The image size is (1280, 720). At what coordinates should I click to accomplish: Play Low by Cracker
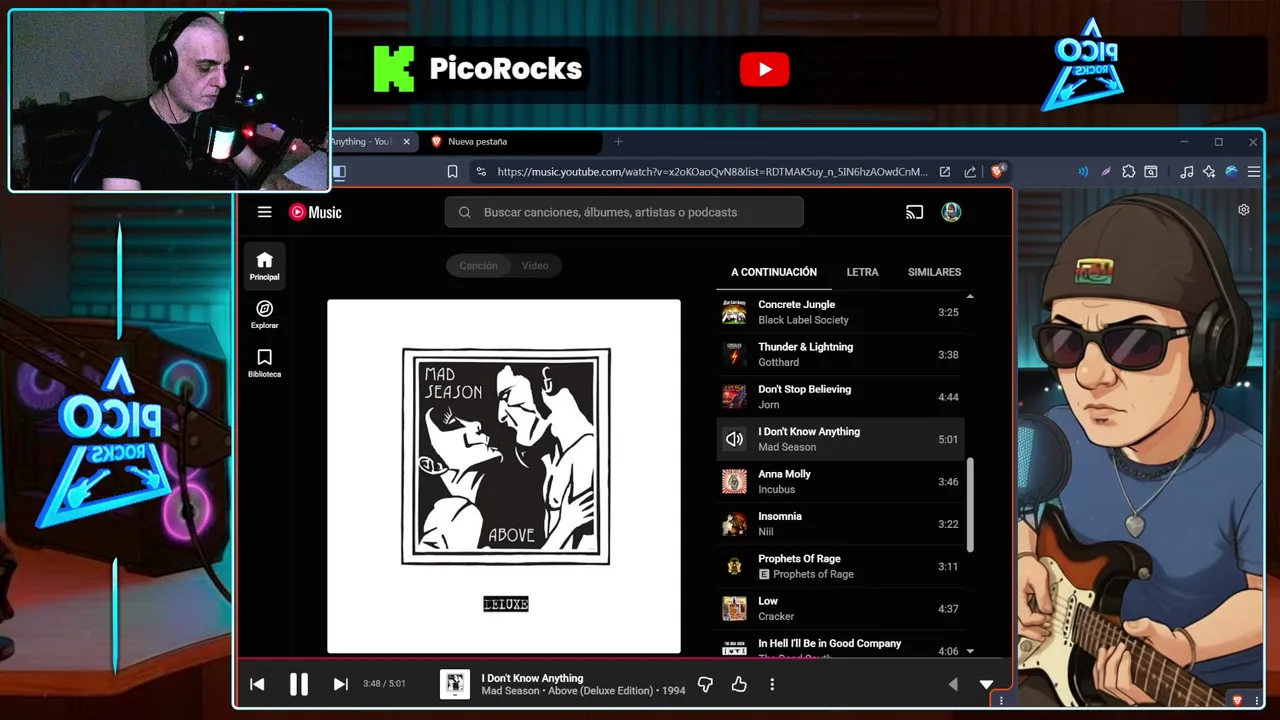point(840,608)
